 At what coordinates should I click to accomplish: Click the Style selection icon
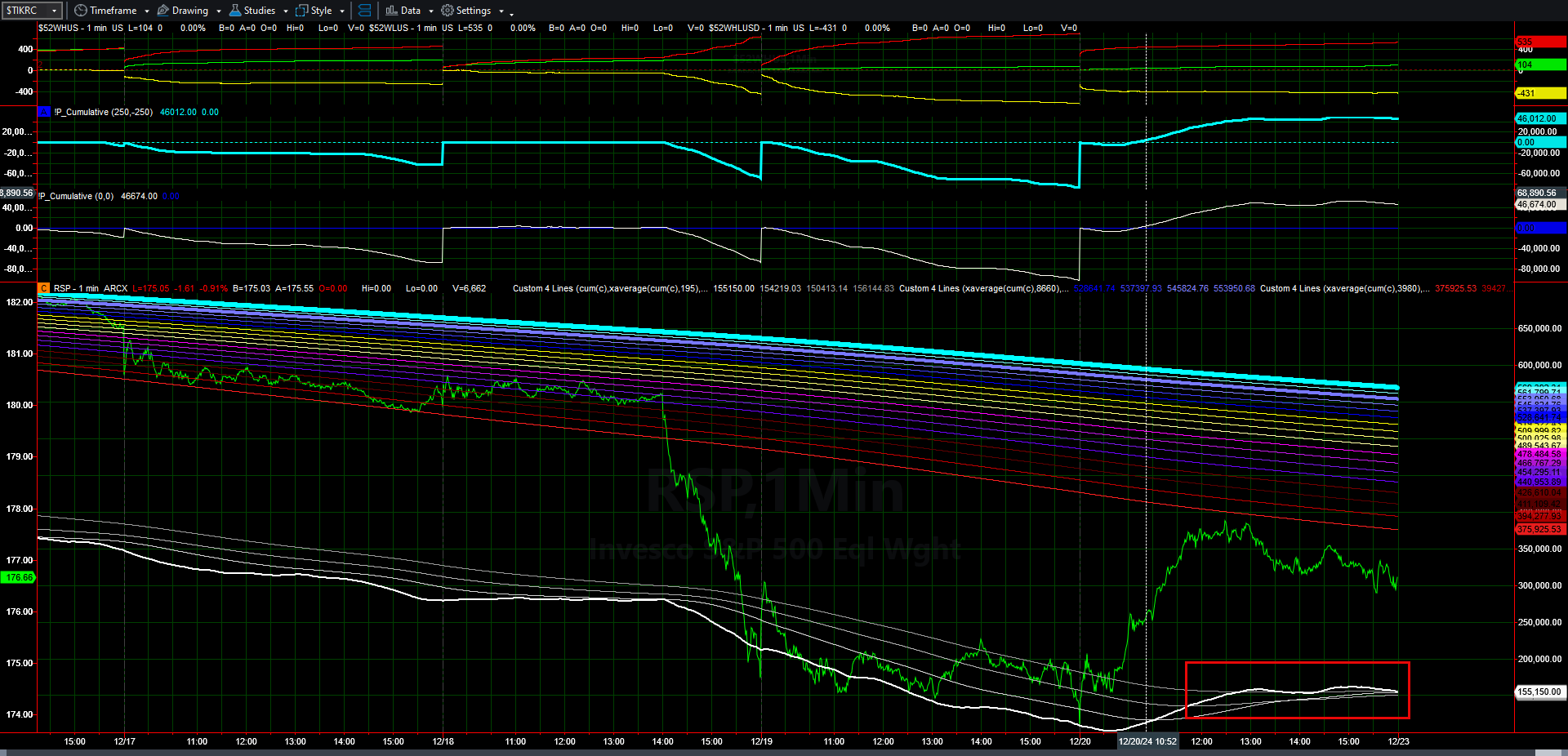coord(302,11)
